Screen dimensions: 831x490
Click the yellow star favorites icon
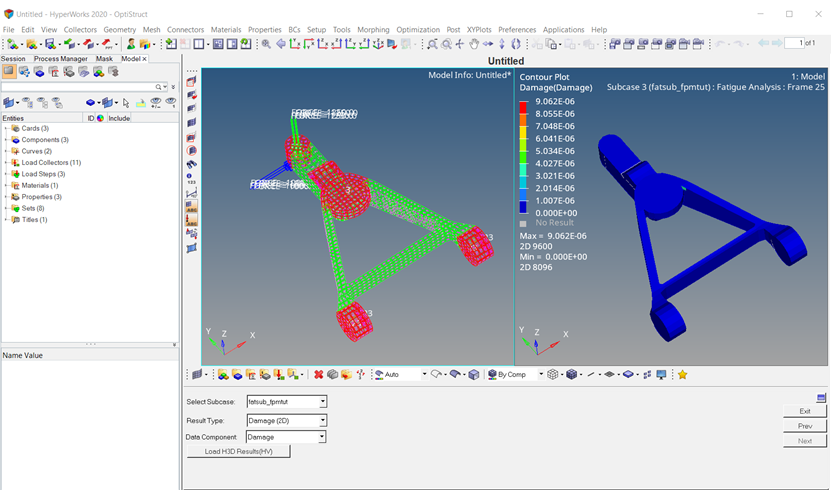point(682,374)
